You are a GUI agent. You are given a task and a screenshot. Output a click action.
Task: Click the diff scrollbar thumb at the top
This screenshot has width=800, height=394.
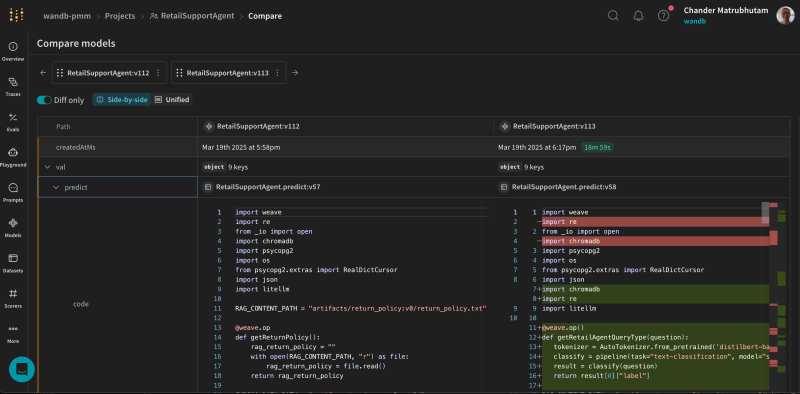tap(765, 212)
